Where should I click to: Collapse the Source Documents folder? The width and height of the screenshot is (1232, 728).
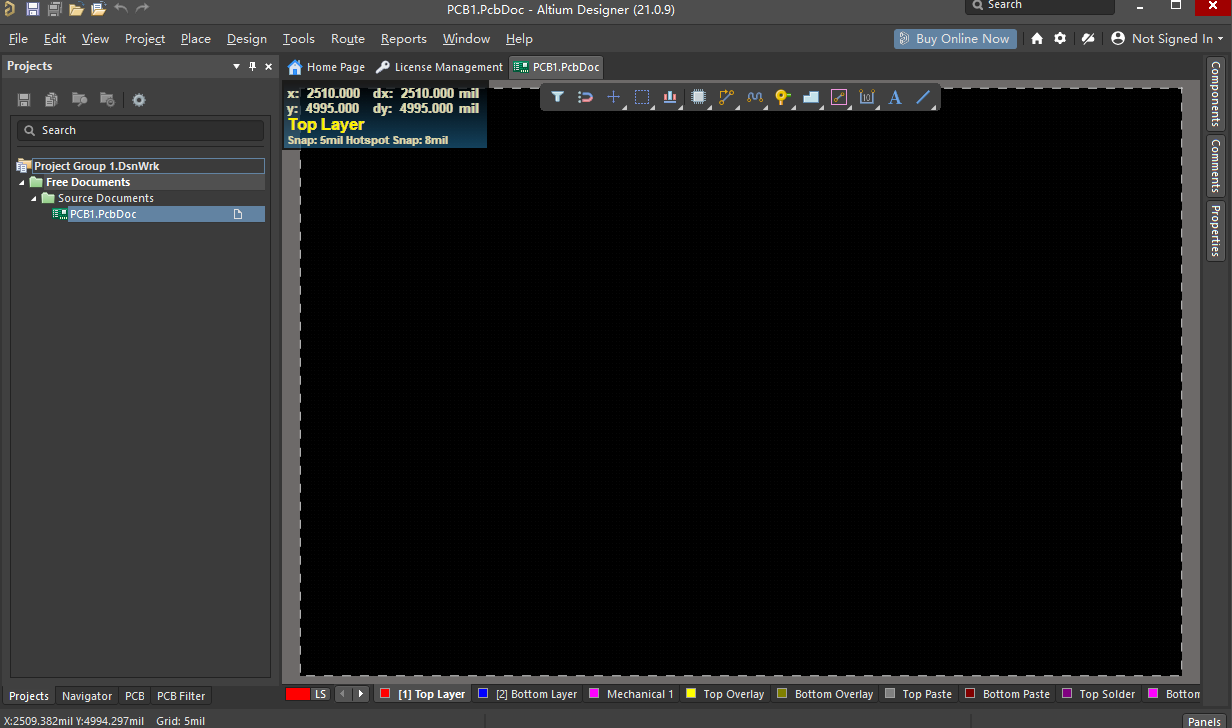[x=34, y=198]
